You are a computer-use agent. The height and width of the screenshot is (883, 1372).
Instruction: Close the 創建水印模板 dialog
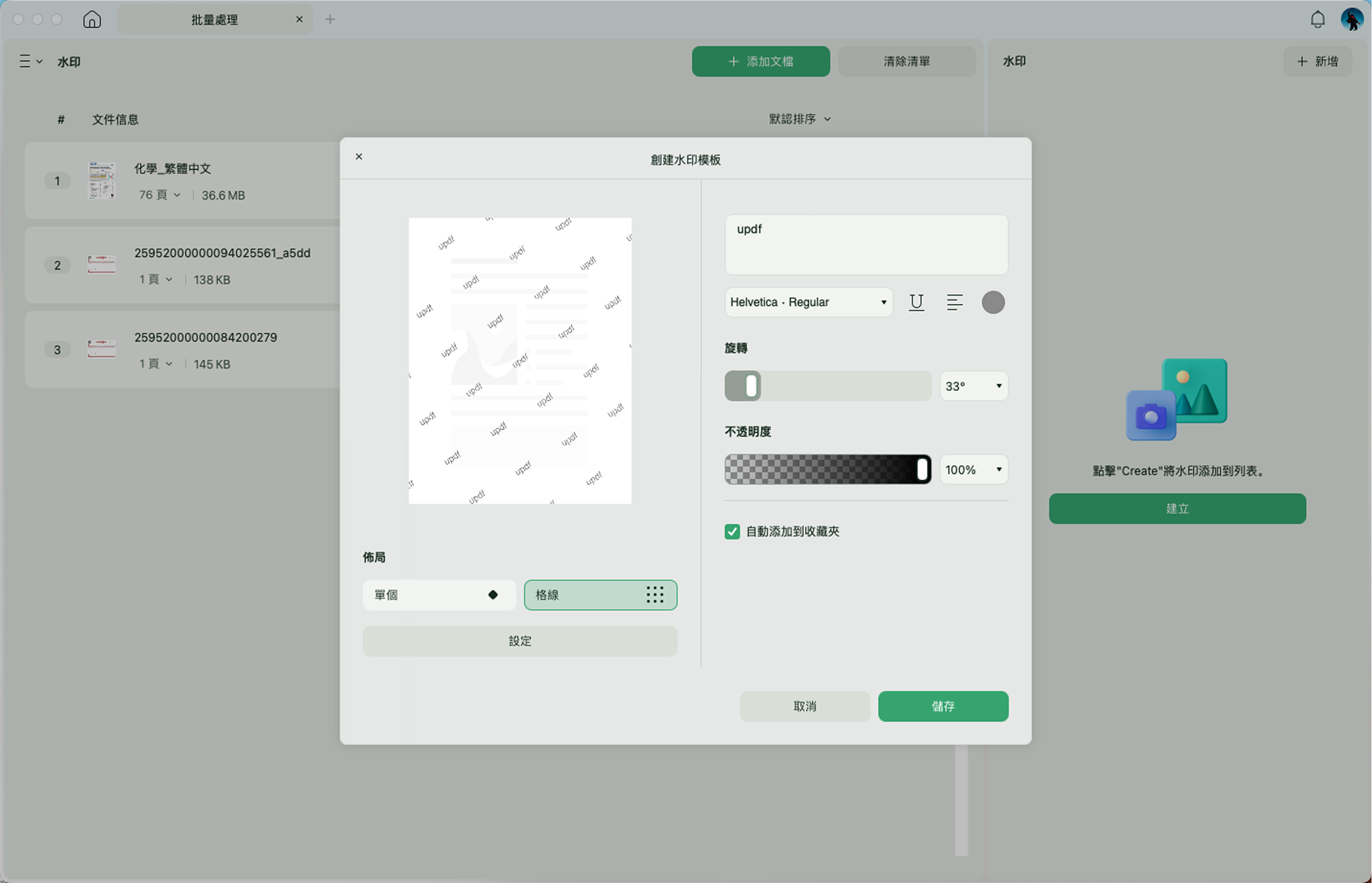point(359,157)
